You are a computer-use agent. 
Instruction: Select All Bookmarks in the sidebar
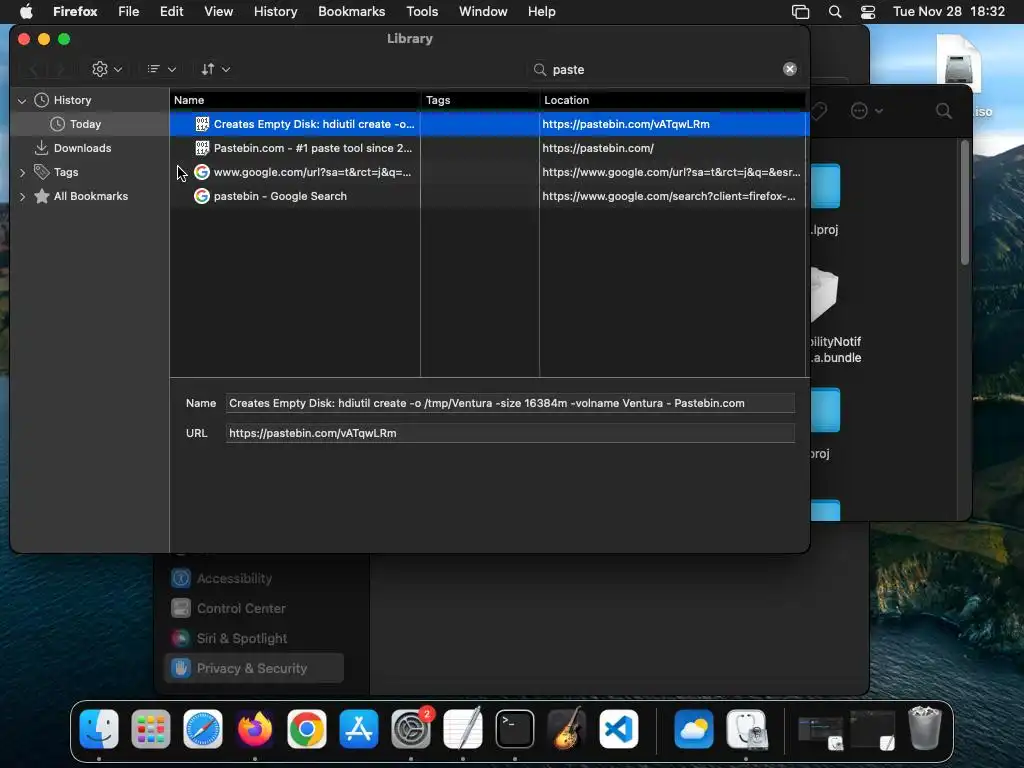coord(90,196)
